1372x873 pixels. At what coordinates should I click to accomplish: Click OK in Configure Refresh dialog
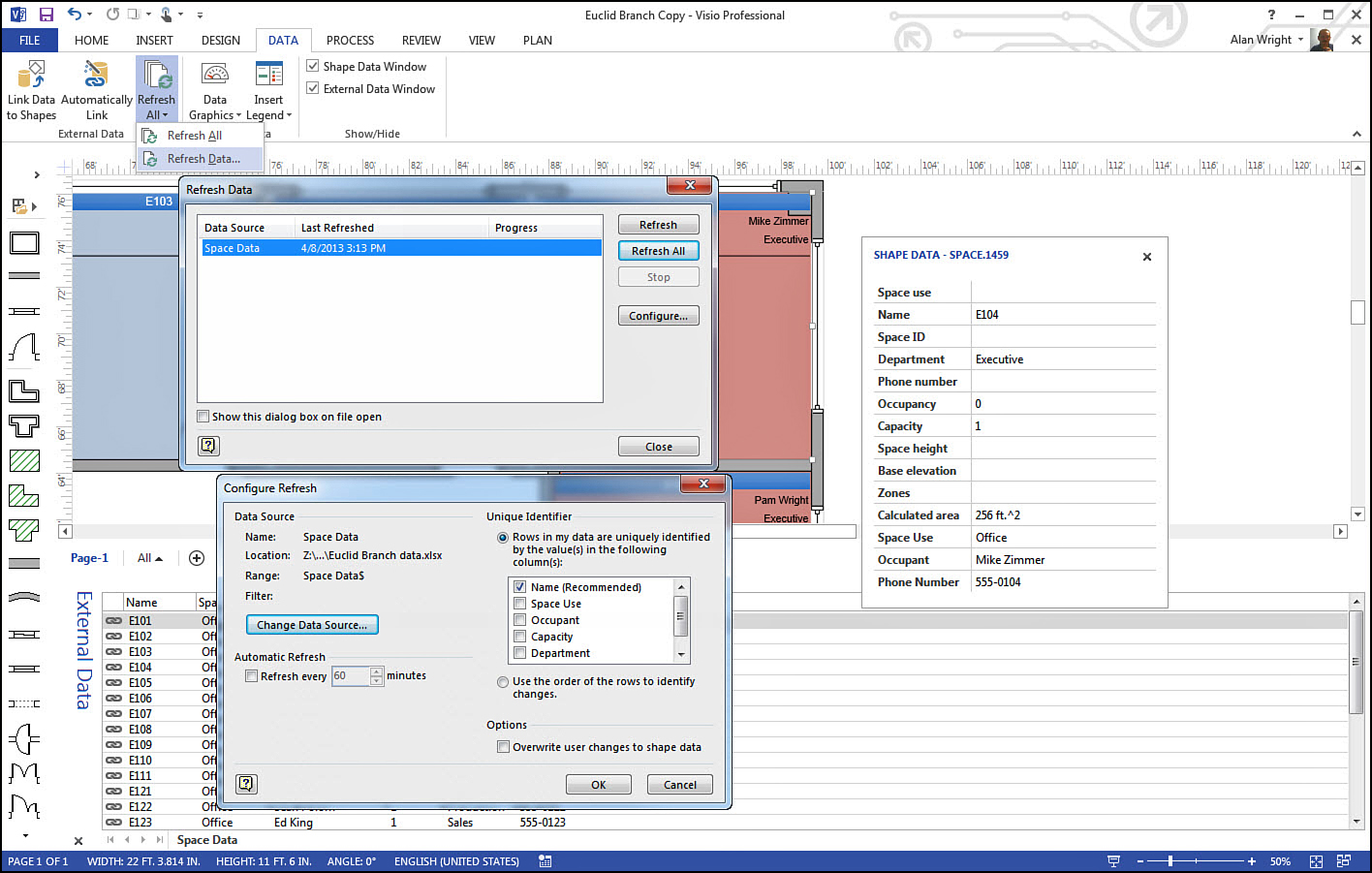click(x=598, y=785)
